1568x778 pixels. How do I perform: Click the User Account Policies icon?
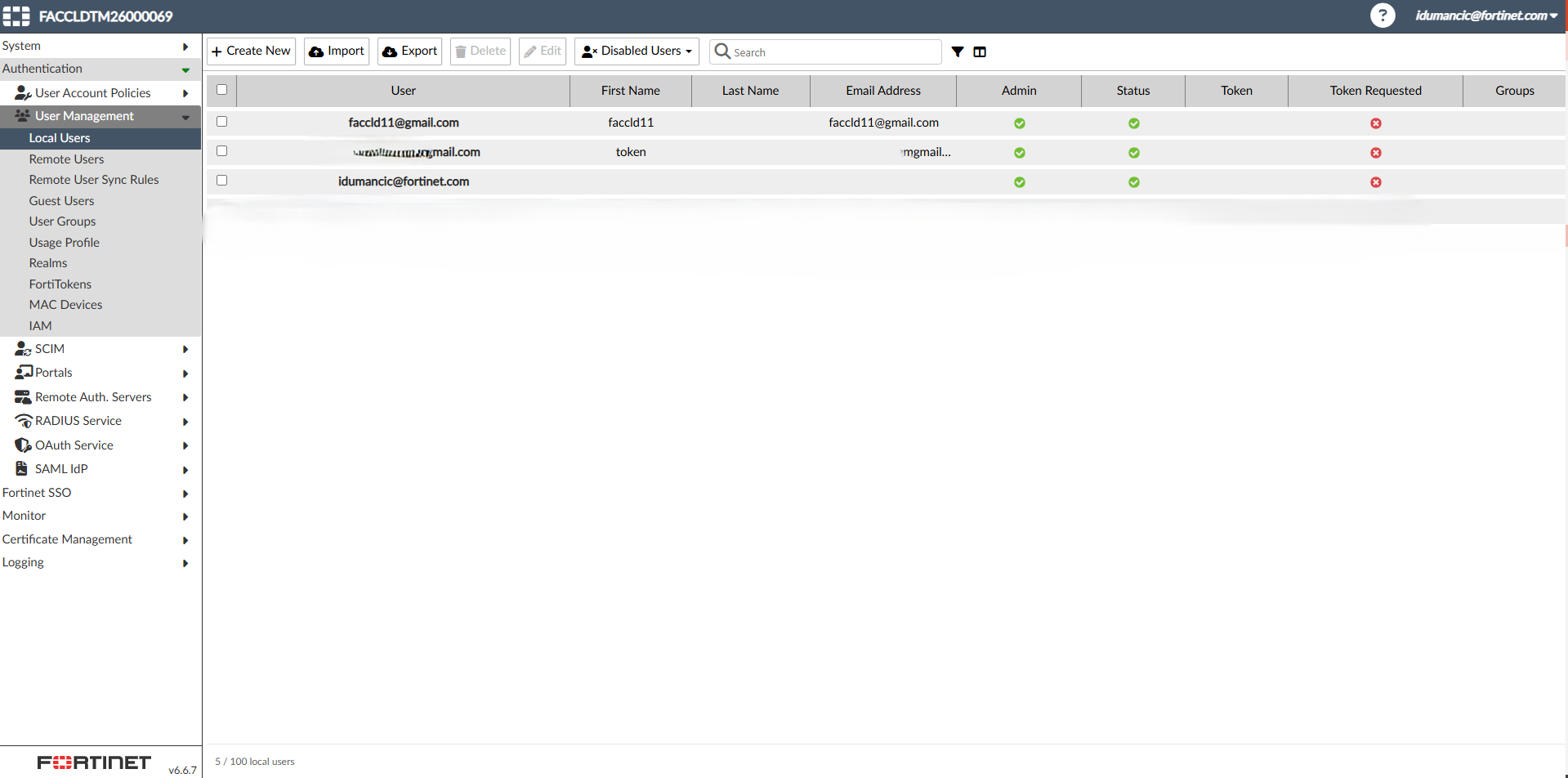23,92
